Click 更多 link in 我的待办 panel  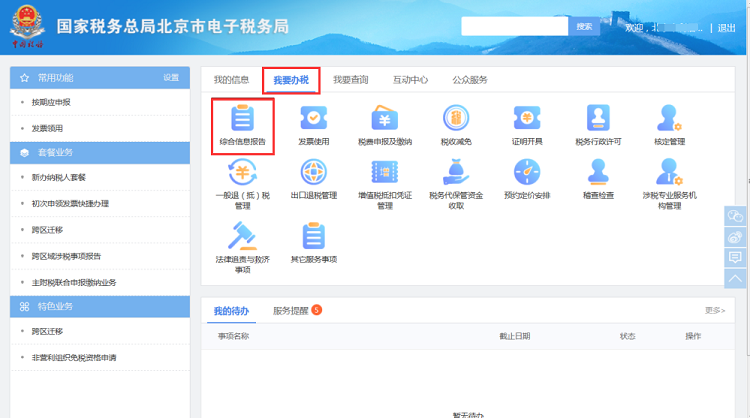tap(714, 311)
